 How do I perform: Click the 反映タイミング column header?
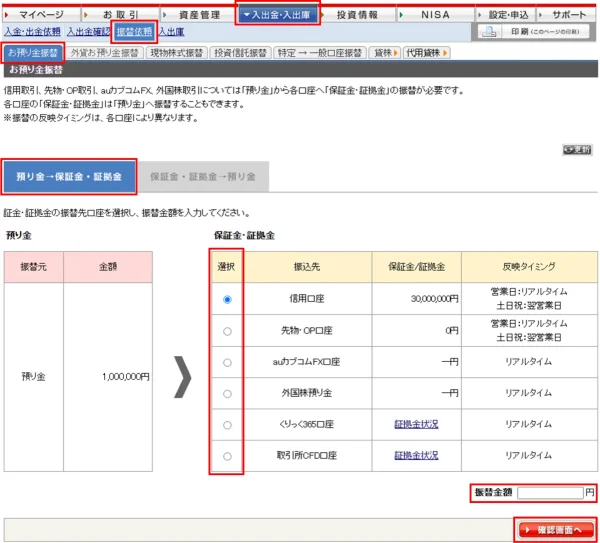coord(529,267)
